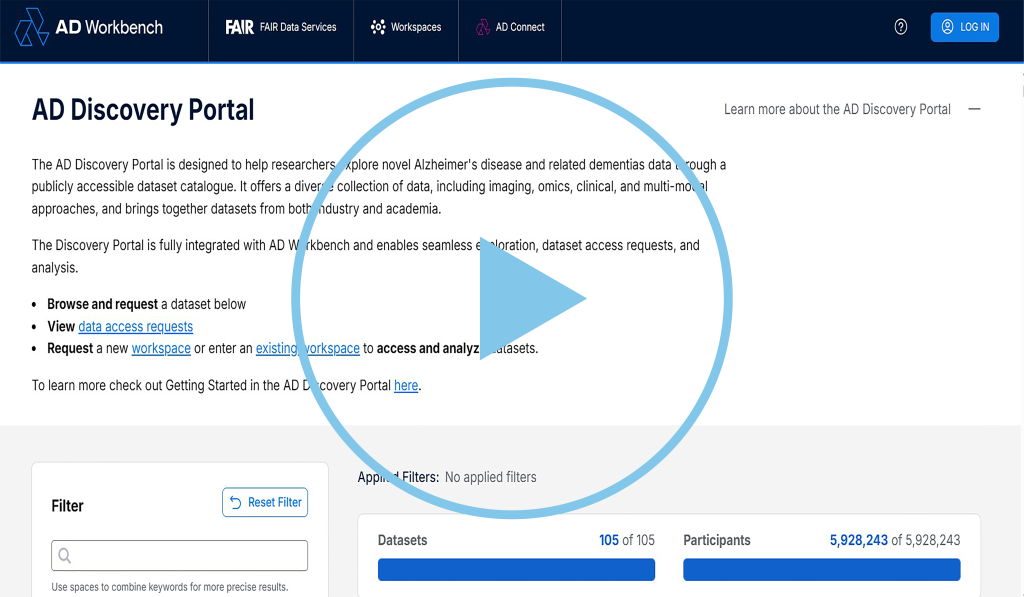This screenshot has width=1024, height=597.
Task: Open Getting Started 'here' link
Action: (406, 385)
